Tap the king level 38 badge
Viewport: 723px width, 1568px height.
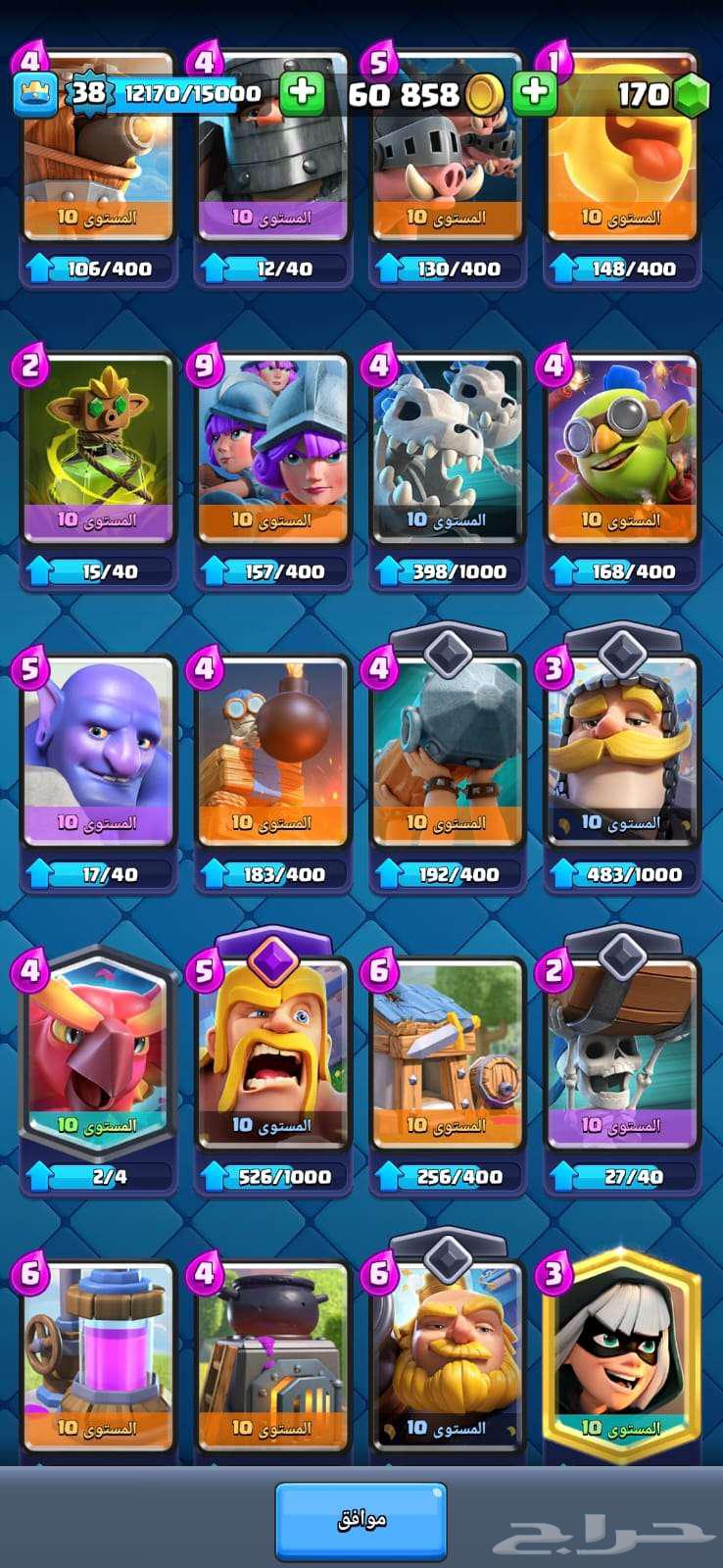click(x=87, y=93)
